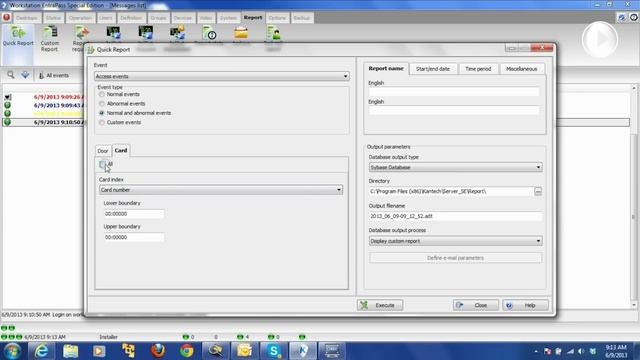640x360 pixels.
Task: Select Normal and abnormal events option
Action: tap(102, 113)
